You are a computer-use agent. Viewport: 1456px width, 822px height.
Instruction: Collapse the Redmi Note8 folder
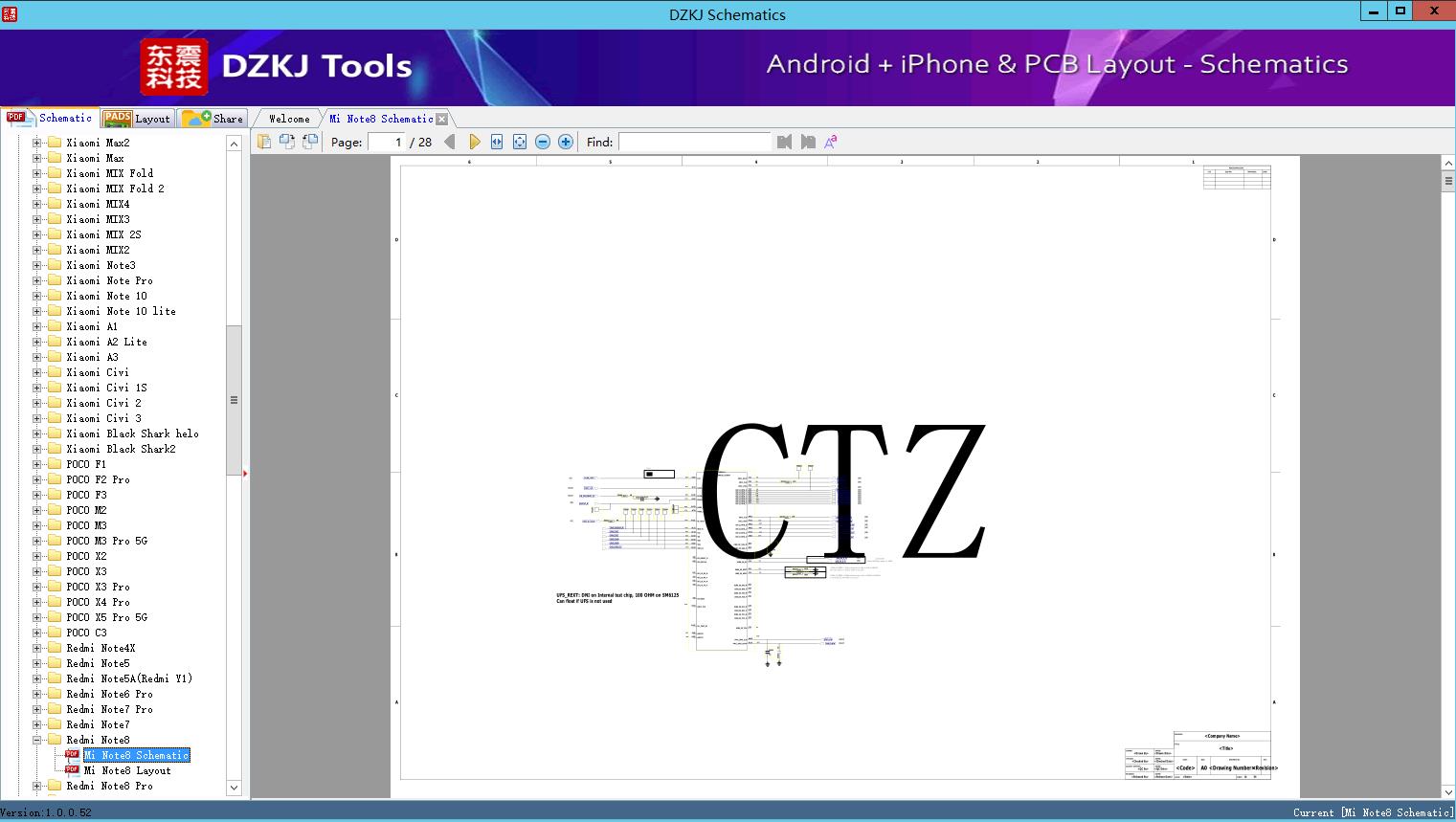coord(36,740)
